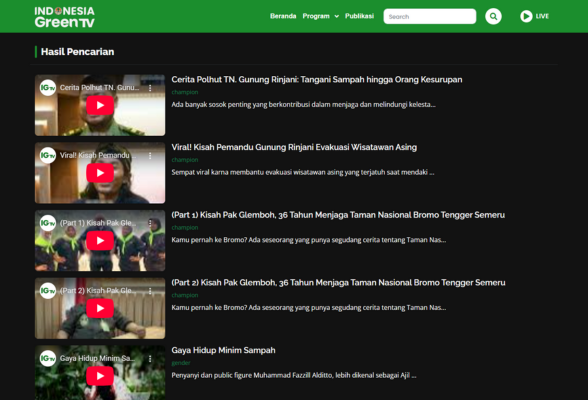Play the Cerita Polhut TN. Gunung Rinjani video

coord(100,105)
